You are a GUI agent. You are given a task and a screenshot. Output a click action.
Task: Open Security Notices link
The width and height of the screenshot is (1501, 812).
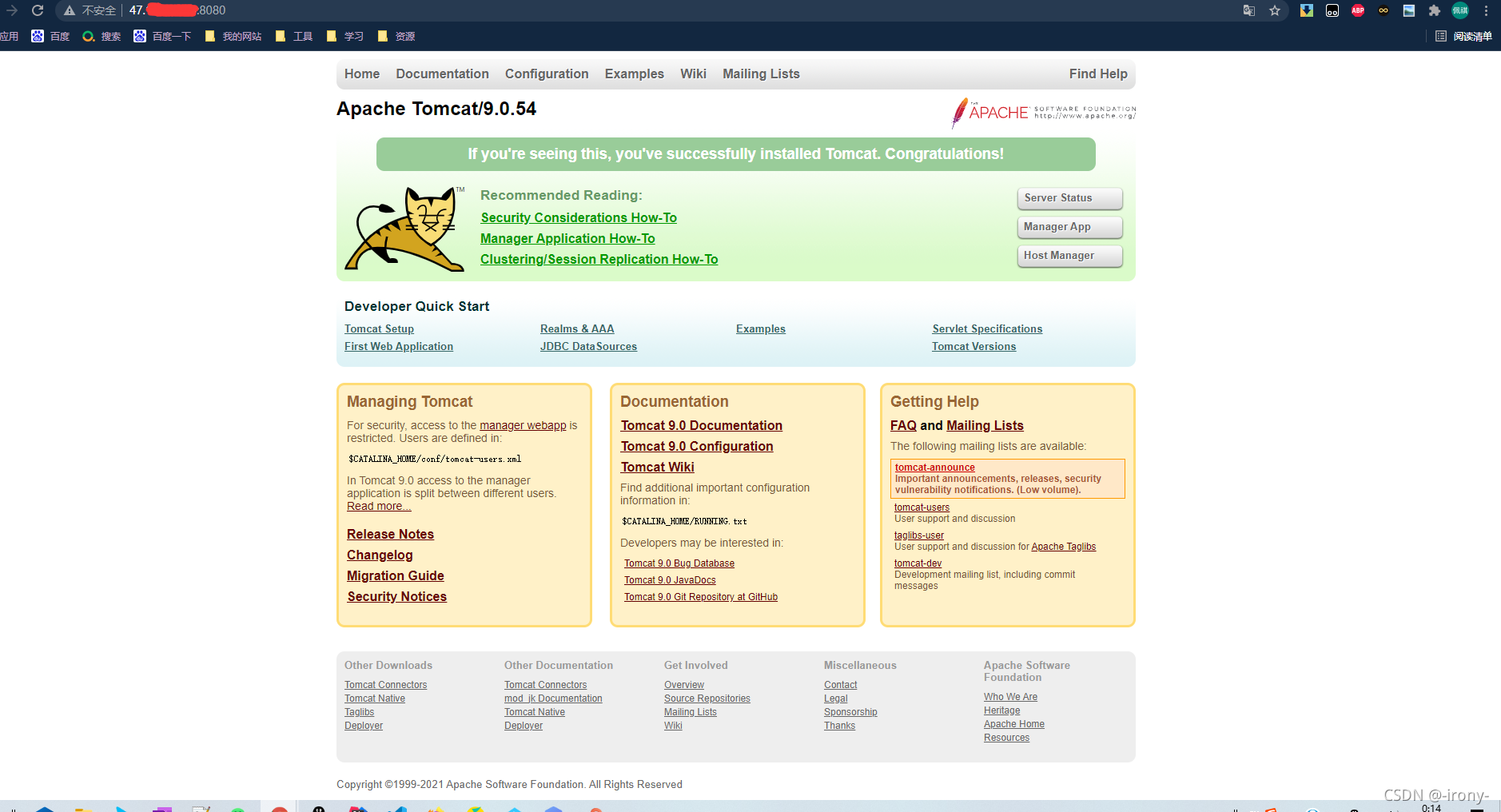click(x=396, y=596)
